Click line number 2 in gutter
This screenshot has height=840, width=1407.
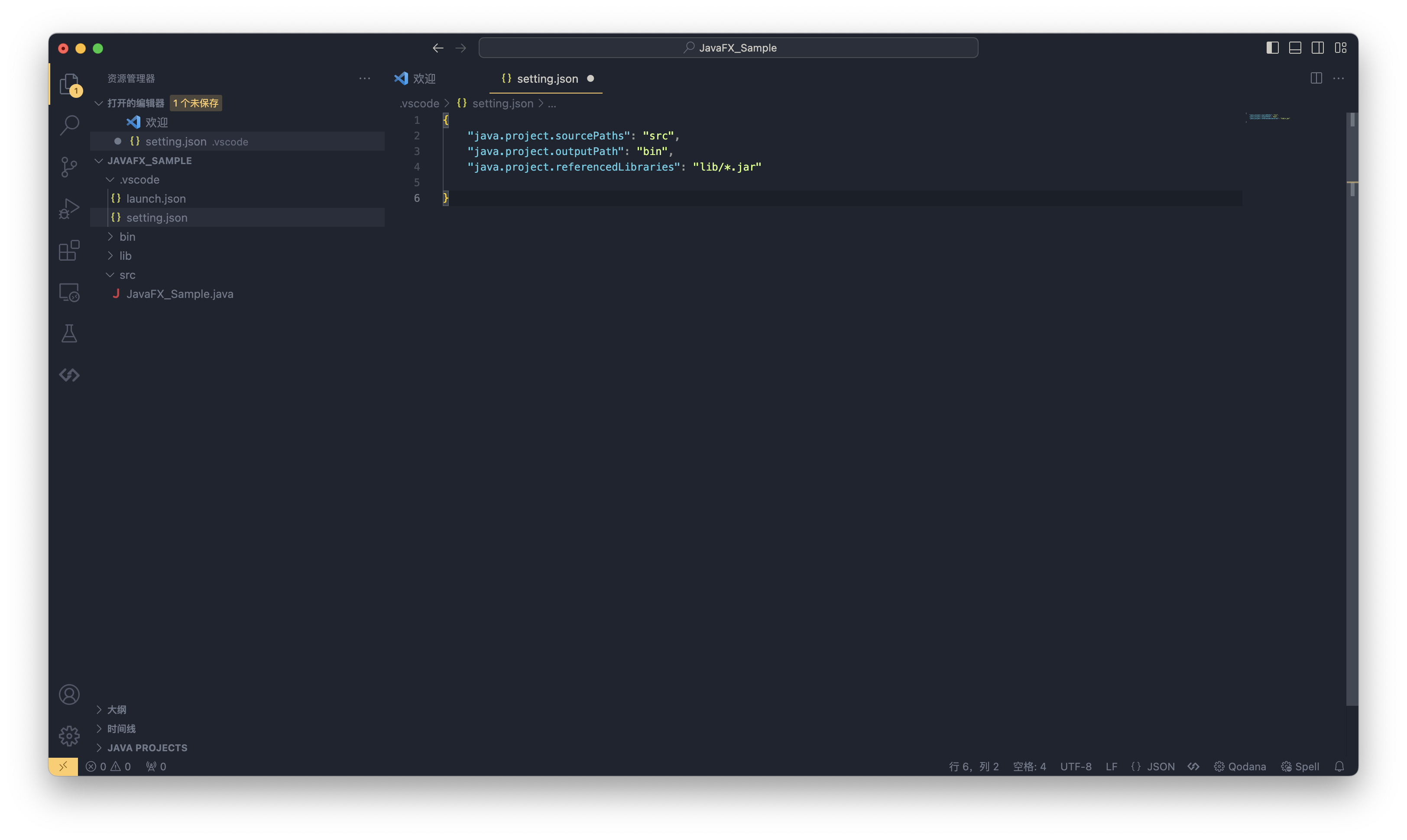point(417,136)
